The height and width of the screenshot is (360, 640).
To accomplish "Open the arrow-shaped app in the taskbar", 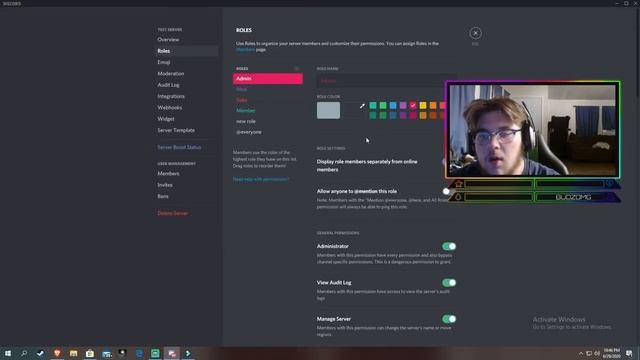I will point(188,353).
